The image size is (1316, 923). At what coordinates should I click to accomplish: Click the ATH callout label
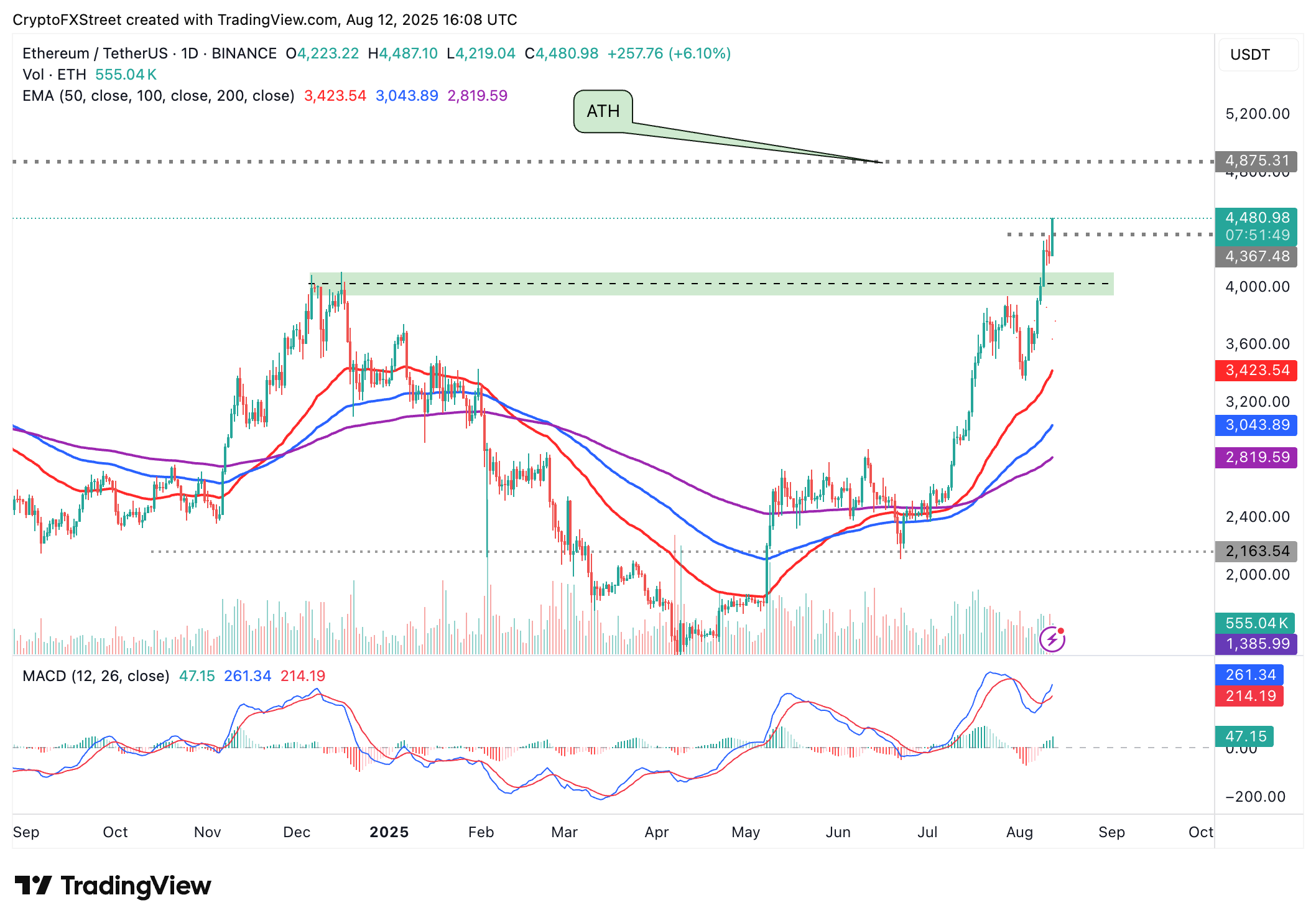[x=603, y=111]
